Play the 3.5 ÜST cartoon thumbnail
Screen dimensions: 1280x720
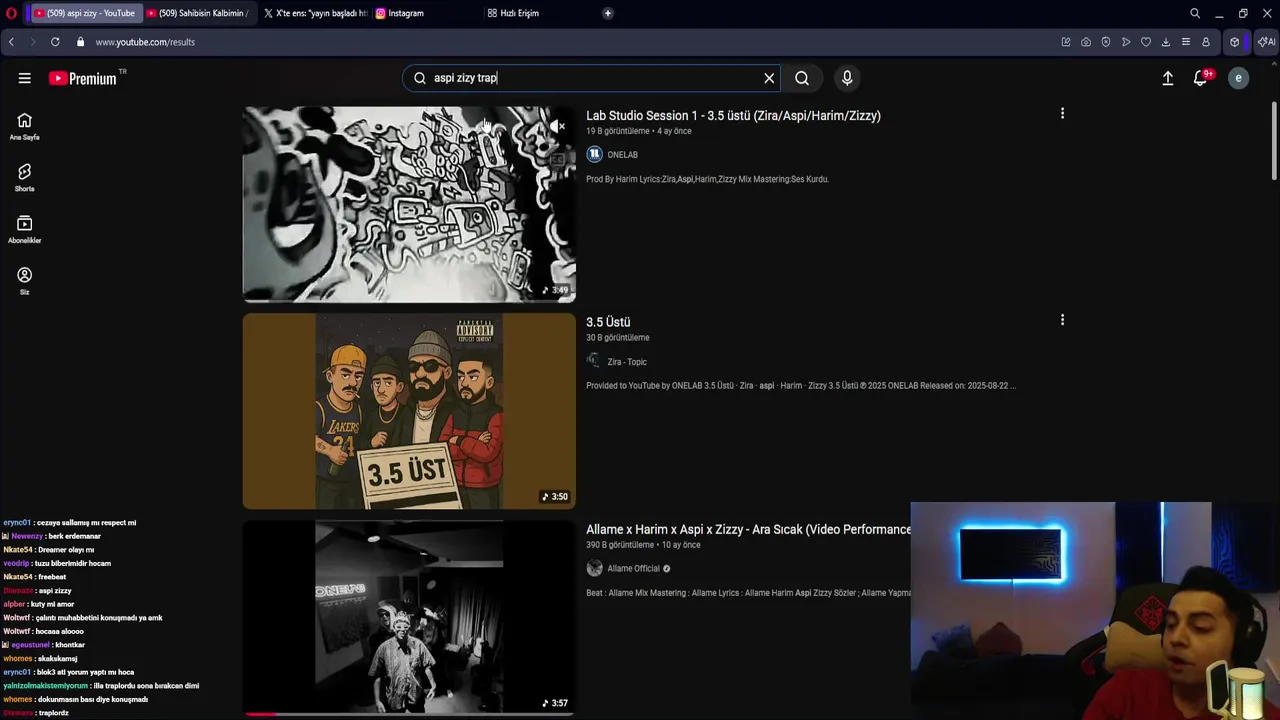tap(409, 411)
